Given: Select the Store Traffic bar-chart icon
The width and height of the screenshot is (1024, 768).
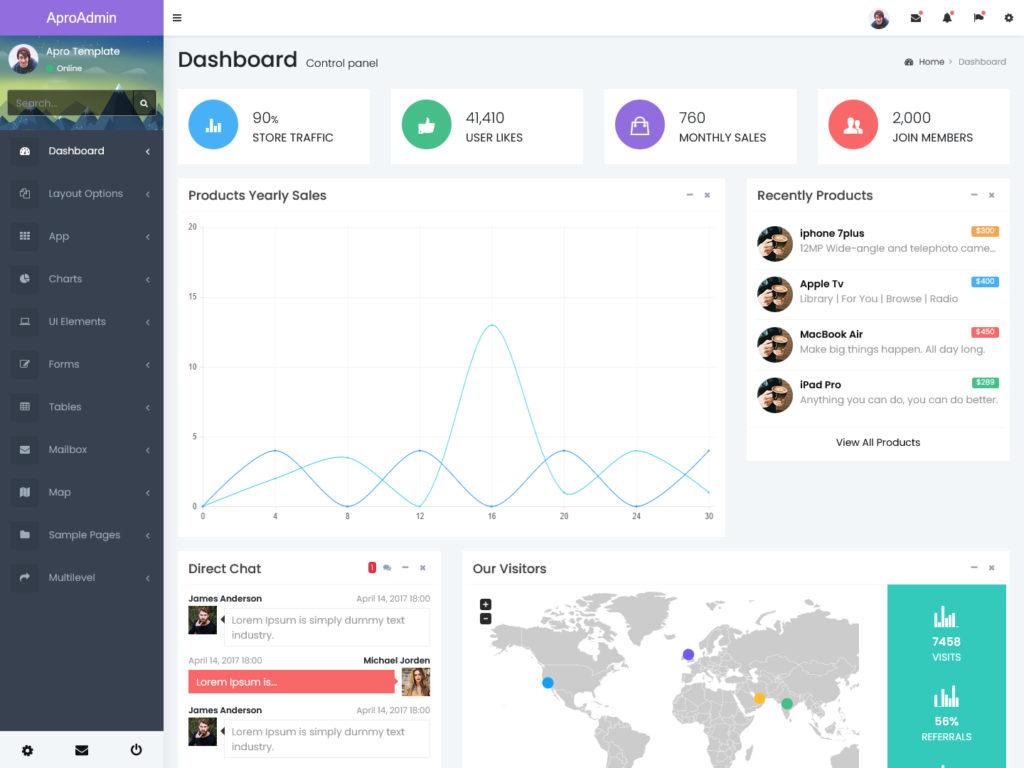Looking at the screenshot, I should coord(212,126).
